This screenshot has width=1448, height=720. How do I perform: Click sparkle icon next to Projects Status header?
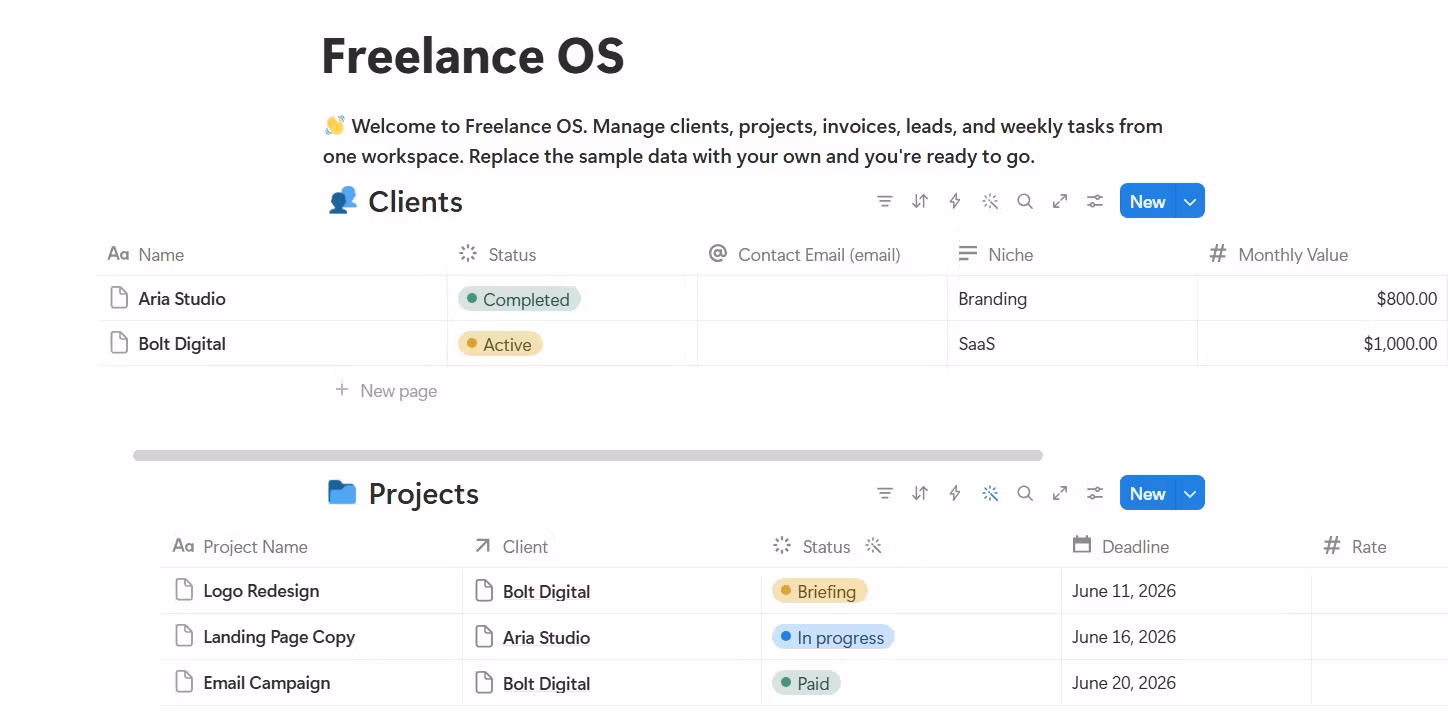click(873, 546)
